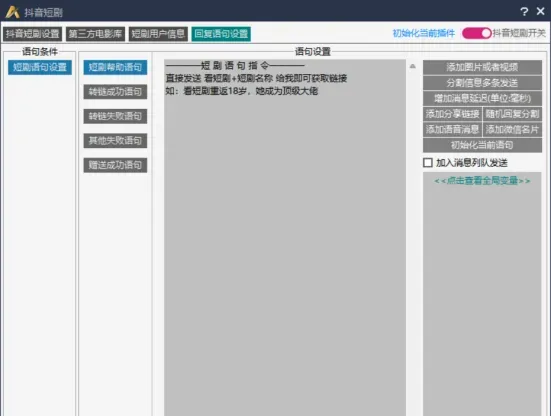Image resolution: width=551 pixels, height=416 pixels.
Task: Click 初始化当前插件 link
Action: tap(423, 33)
